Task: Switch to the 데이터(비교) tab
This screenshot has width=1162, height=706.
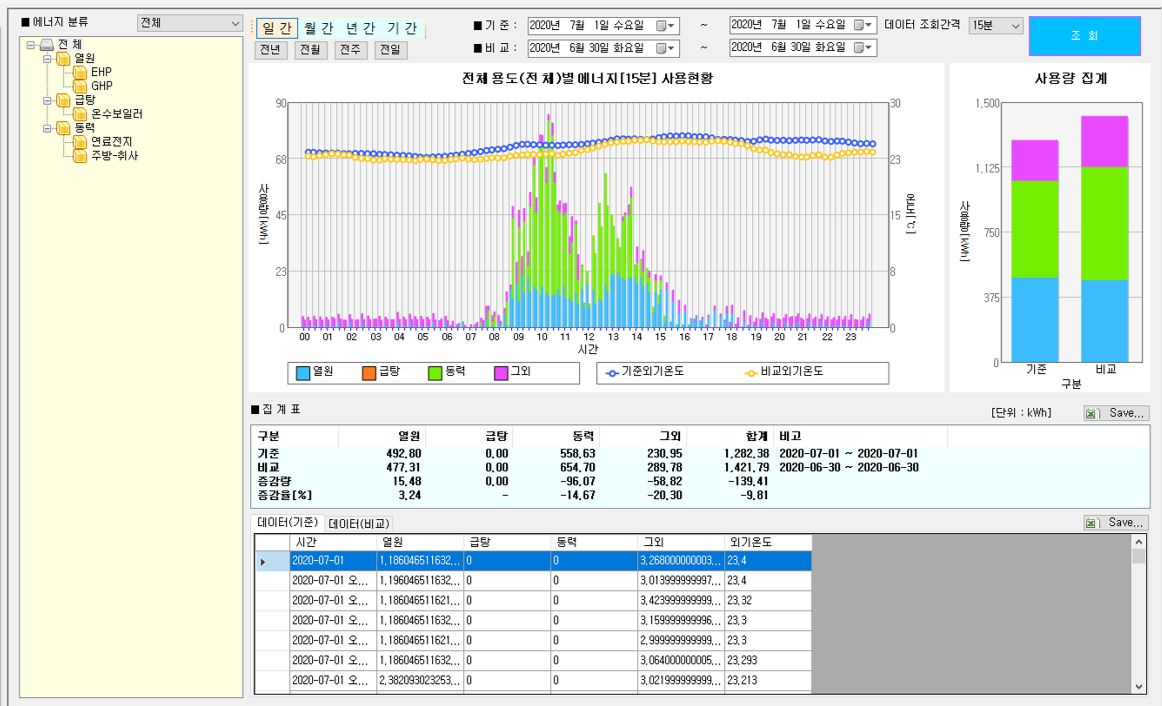Action: click(x=359, y=524)
